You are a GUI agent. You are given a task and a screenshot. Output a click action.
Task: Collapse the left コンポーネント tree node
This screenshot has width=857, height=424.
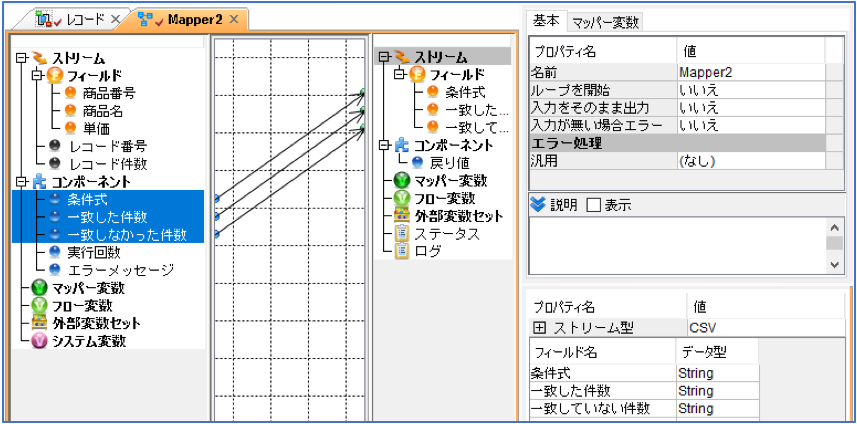[21, 181]
